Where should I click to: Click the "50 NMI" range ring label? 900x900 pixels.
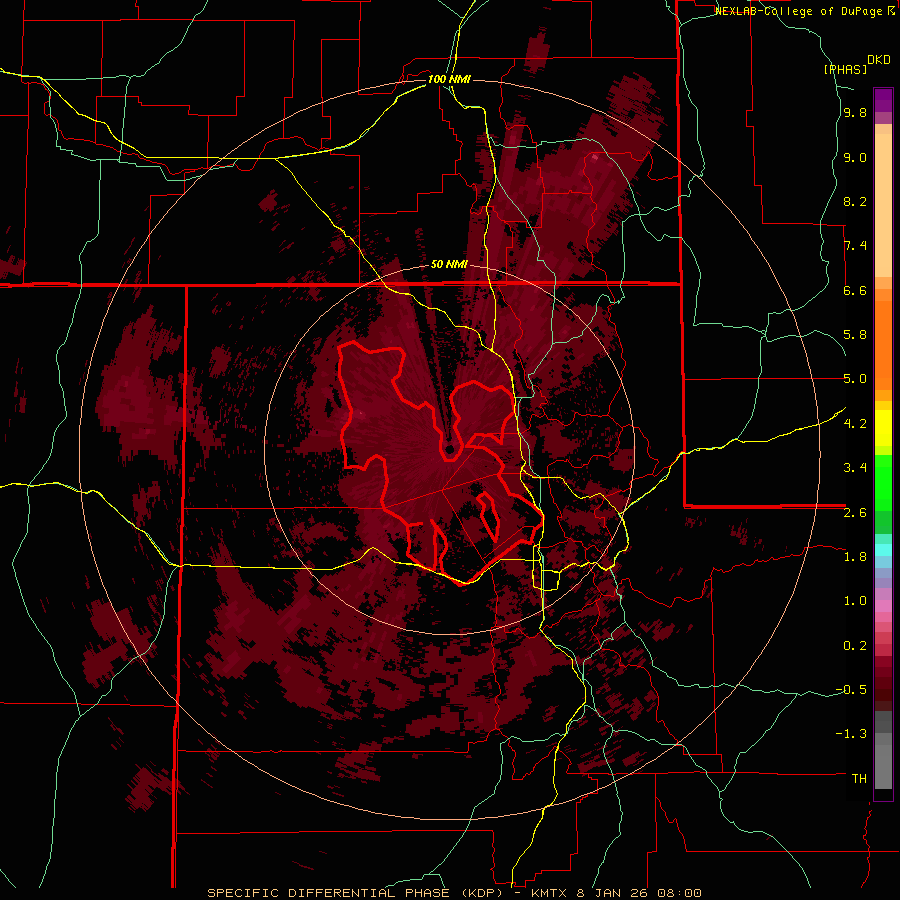click(449, 265)
